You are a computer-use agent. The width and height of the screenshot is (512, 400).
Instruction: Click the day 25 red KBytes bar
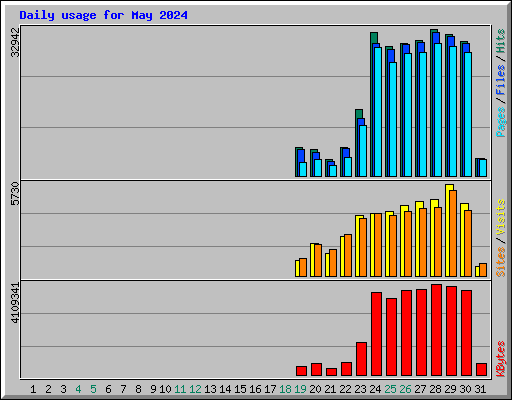point(391,337)
